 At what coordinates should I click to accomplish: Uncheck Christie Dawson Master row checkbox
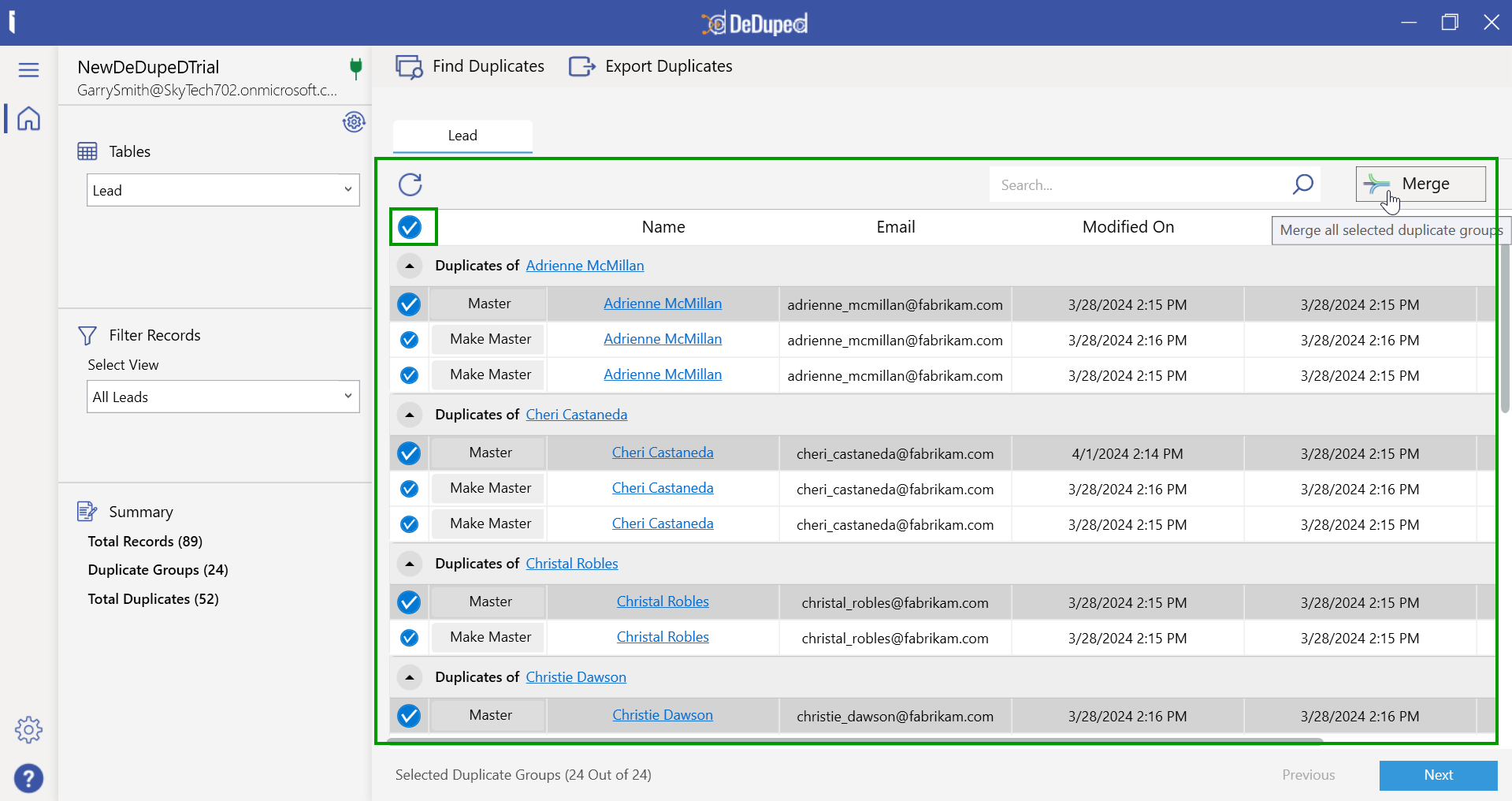[x=409, y=716]
